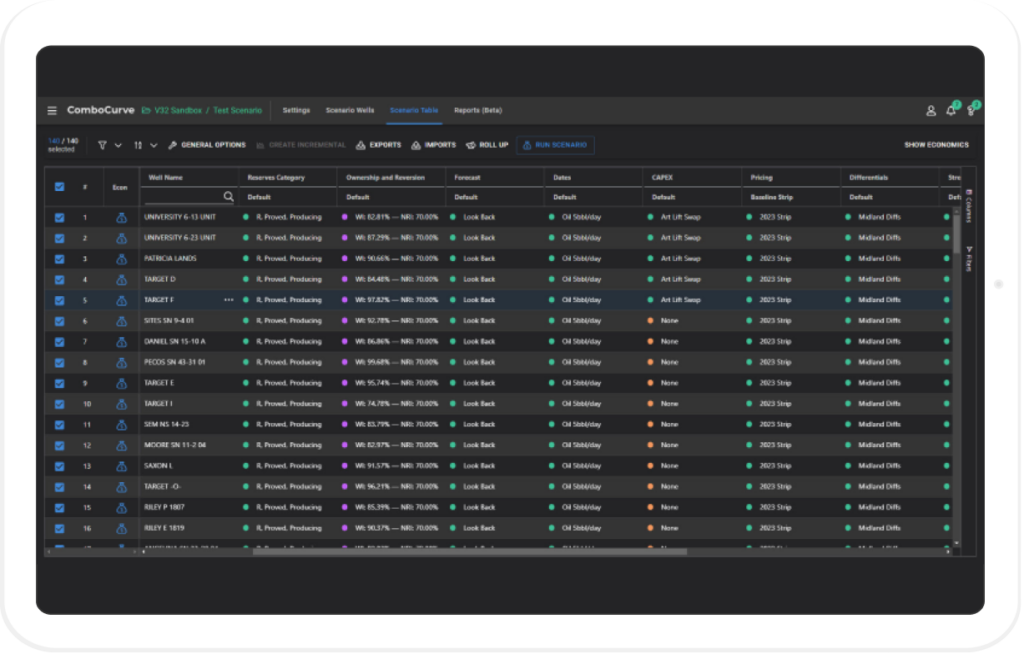Click the Econ icon for PECOS SN 43-31 01

pyautogui.click(x=121, y=363)
